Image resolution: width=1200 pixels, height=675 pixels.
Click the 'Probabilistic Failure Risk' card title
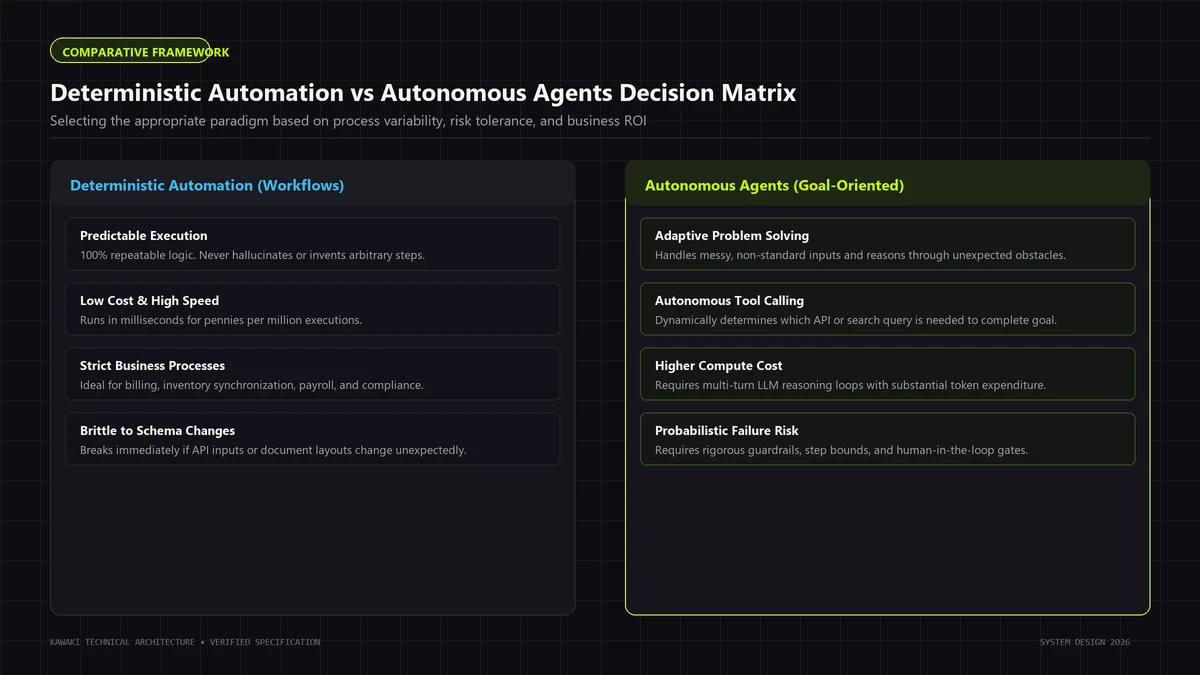click(727, 431)
